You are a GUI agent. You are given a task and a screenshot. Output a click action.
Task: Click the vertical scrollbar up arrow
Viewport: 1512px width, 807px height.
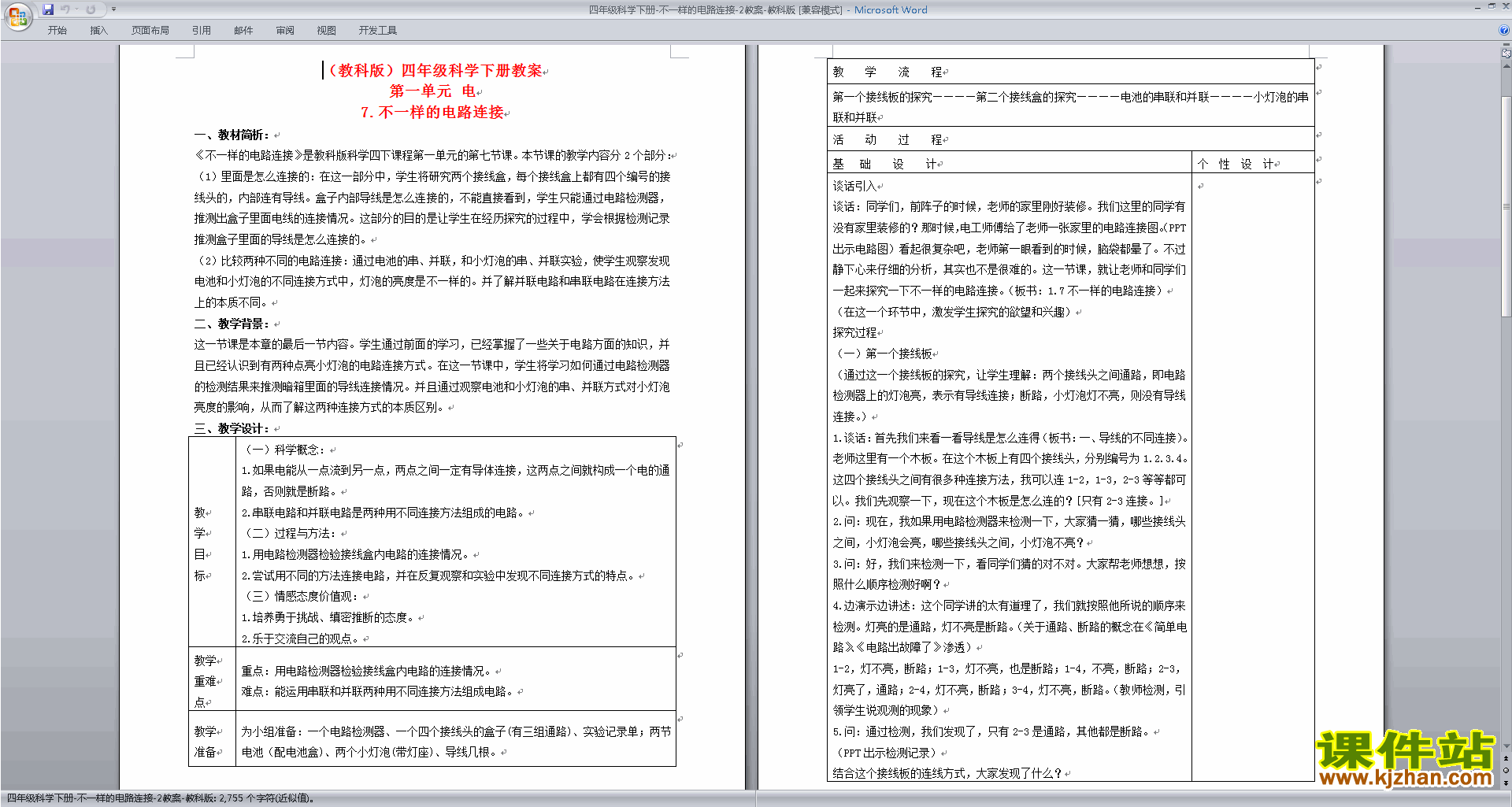1506,65
